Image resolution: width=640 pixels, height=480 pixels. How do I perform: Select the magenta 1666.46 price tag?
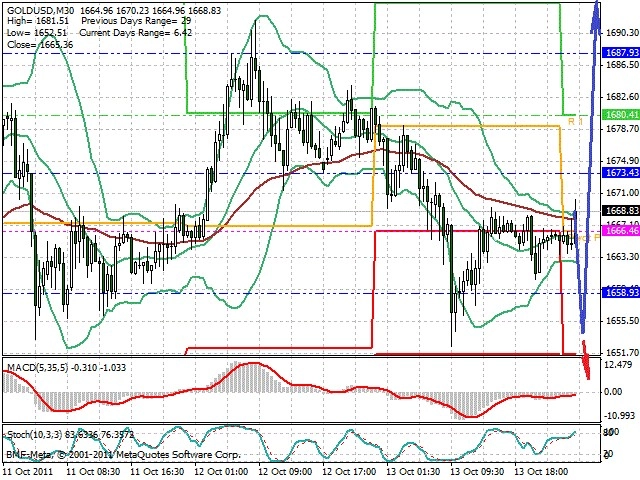620,231
